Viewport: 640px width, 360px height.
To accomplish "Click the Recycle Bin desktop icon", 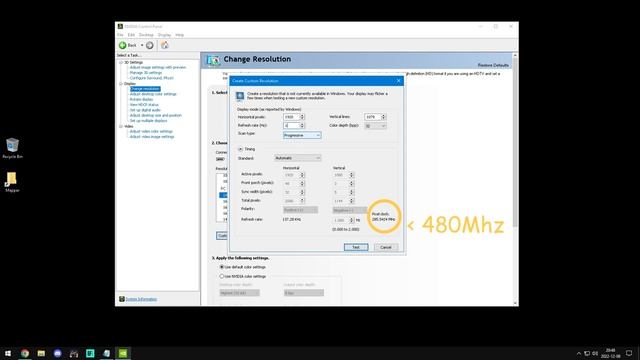I will coord(12,148).
